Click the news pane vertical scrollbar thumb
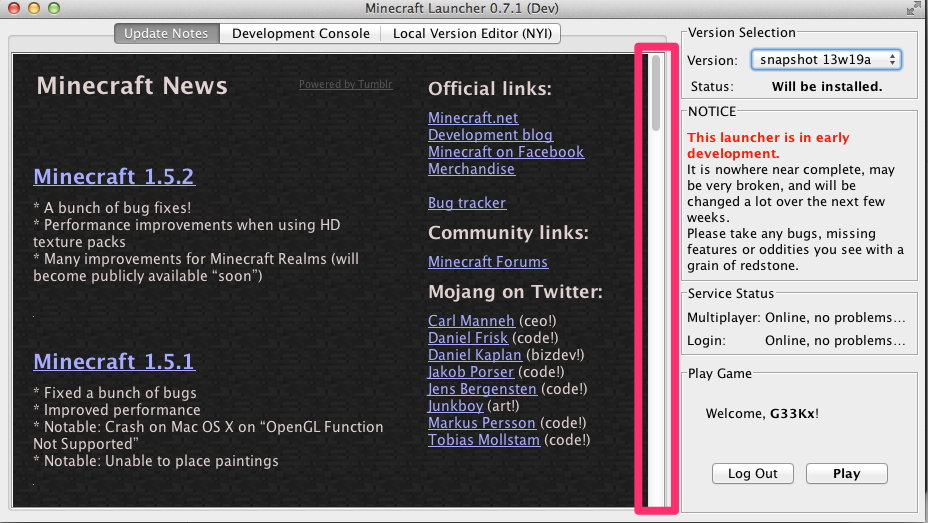Image resolution: width=928 pixels, height=523 pixels. click(x=656, y=93)
